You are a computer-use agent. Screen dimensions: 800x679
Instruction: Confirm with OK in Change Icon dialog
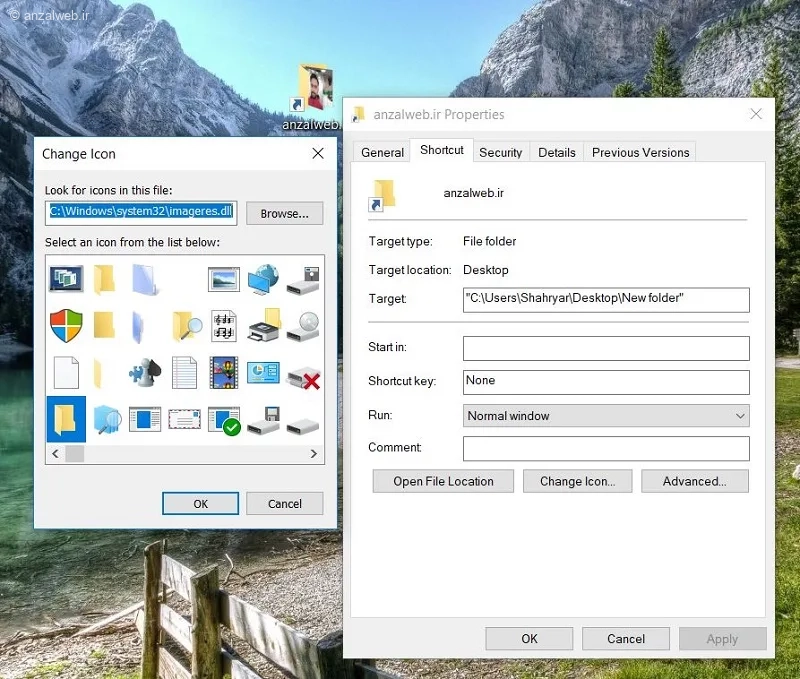click(200, 504)
